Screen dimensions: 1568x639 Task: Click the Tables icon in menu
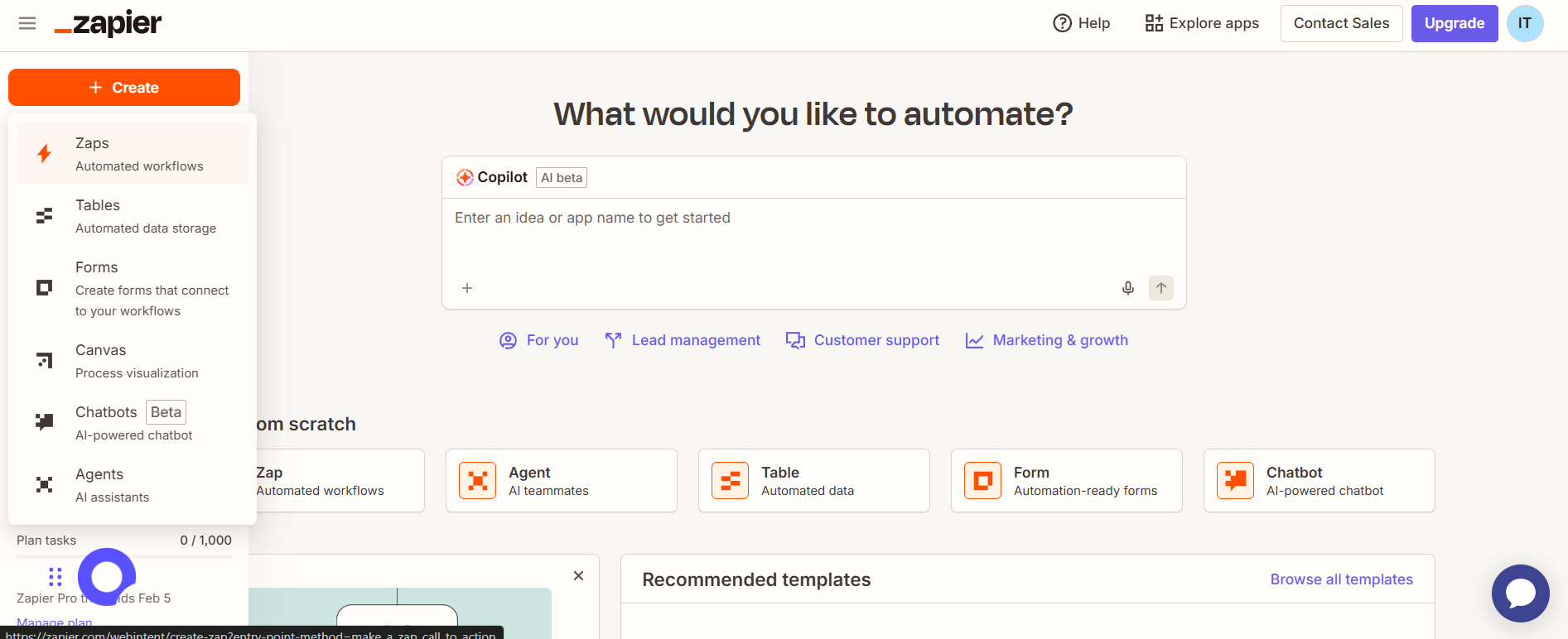coord(45,216)
